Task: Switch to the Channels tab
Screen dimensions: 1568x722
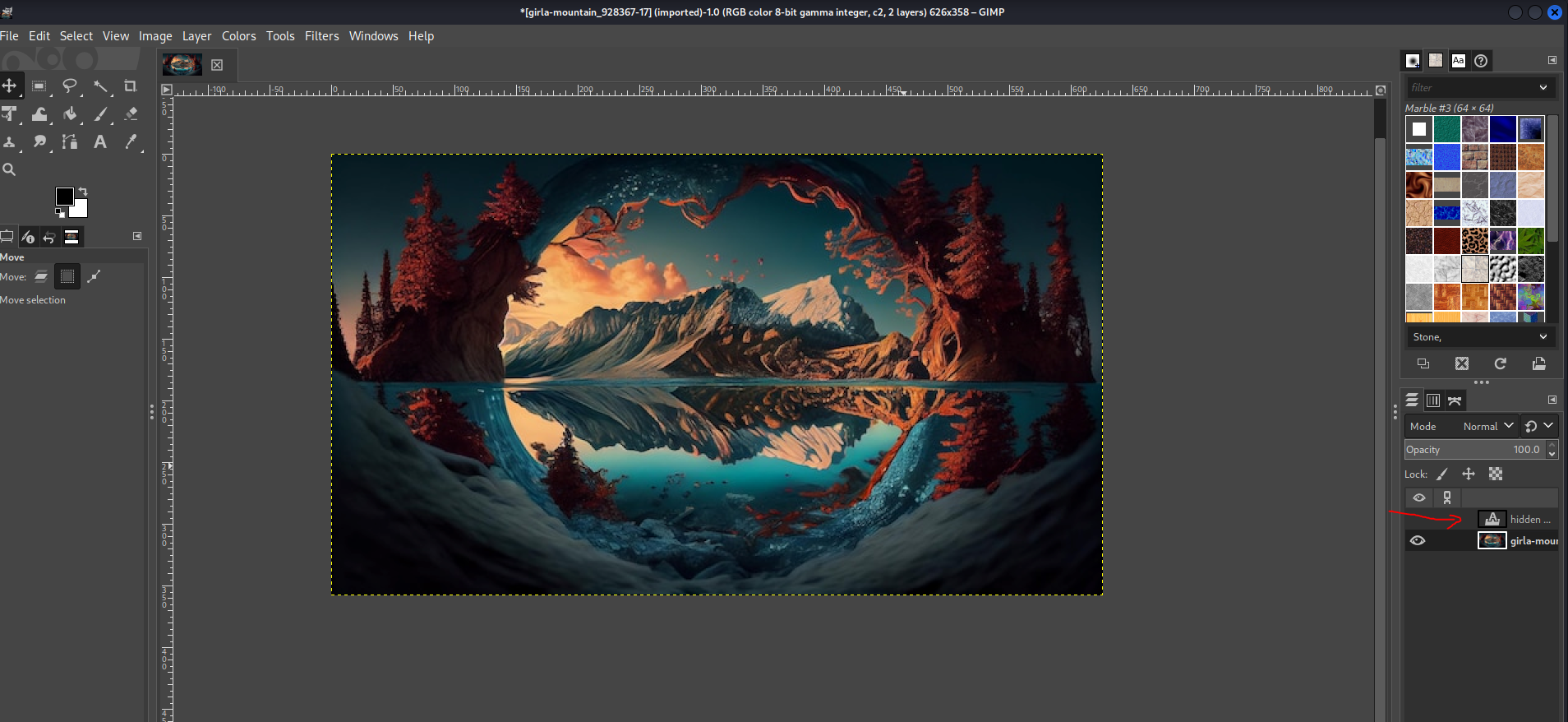Action: click(1433, 400)
